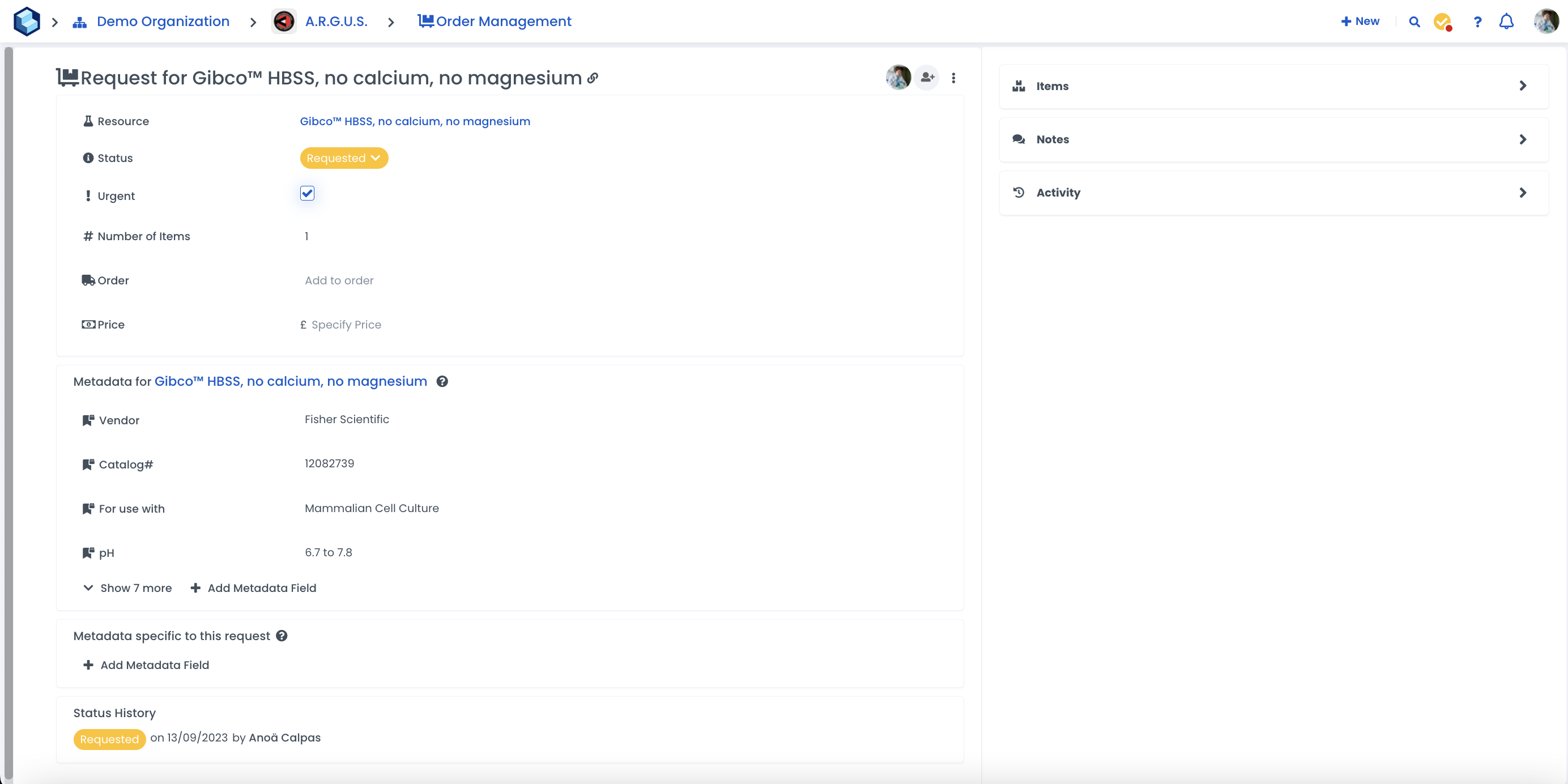Open the Gibco HBSS resource link
Screen dimensions: 1568x784
415,121
